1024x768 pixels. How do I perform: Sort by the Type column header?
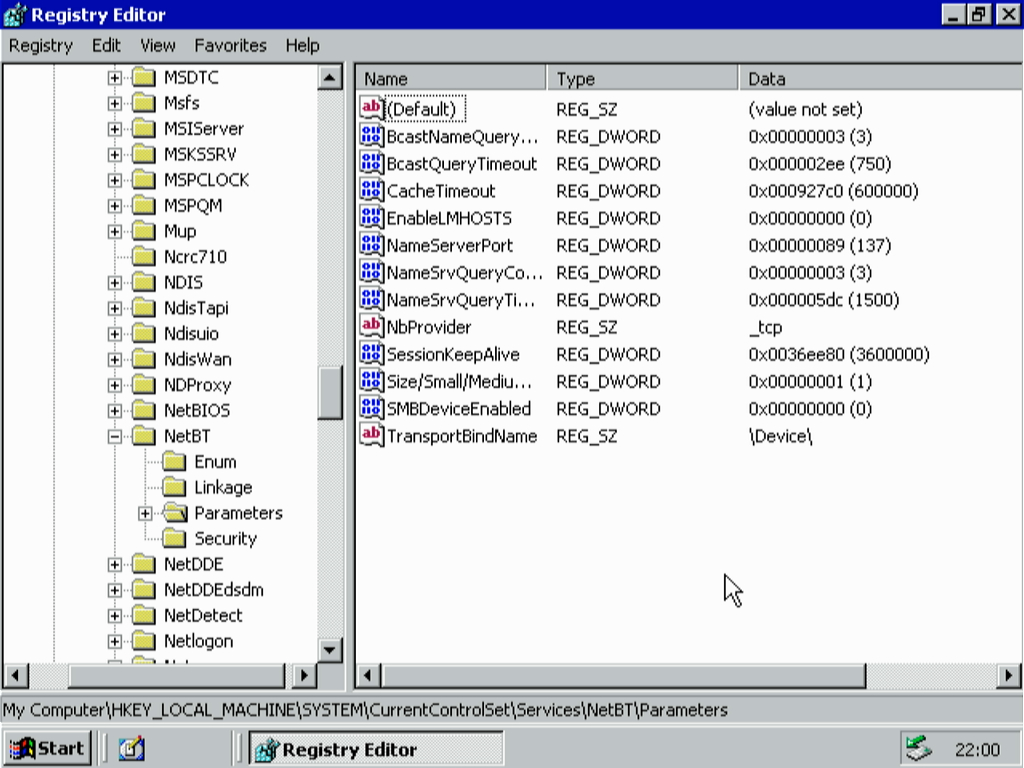pos(643,78)
